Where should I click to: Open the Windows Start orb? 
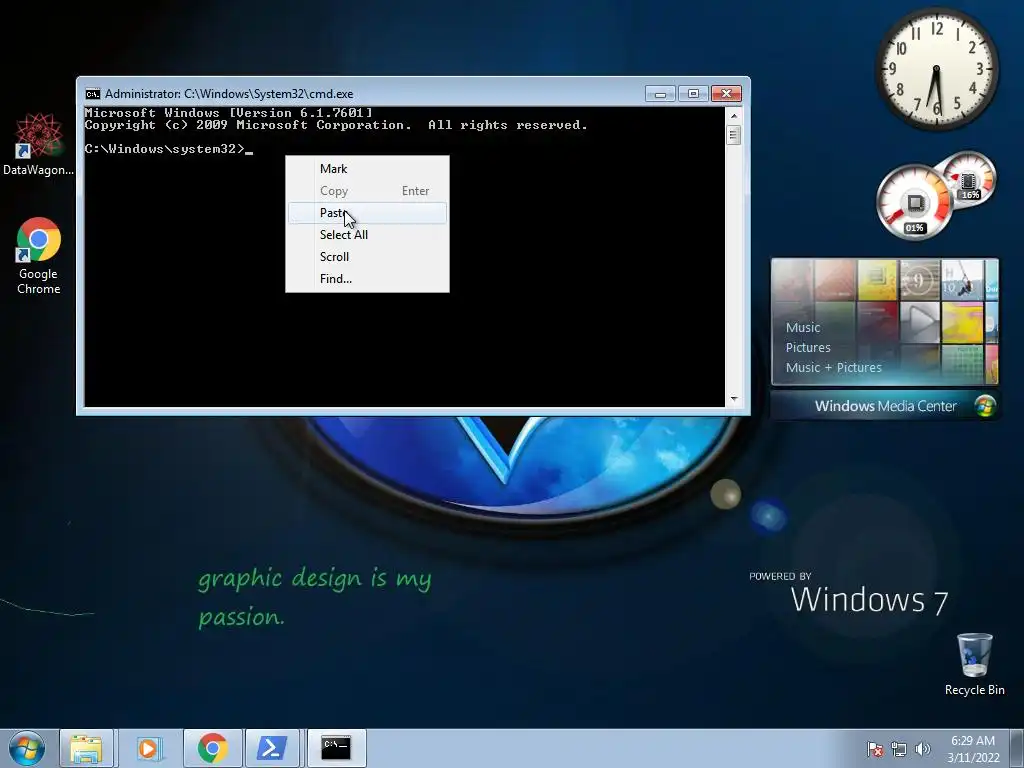click(x=27, y=748)
